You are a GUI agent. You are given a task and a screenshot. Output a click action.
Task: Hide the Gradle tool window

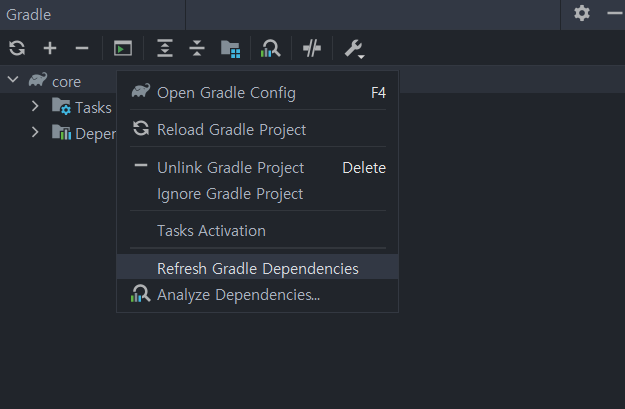(x=615, y=13)
